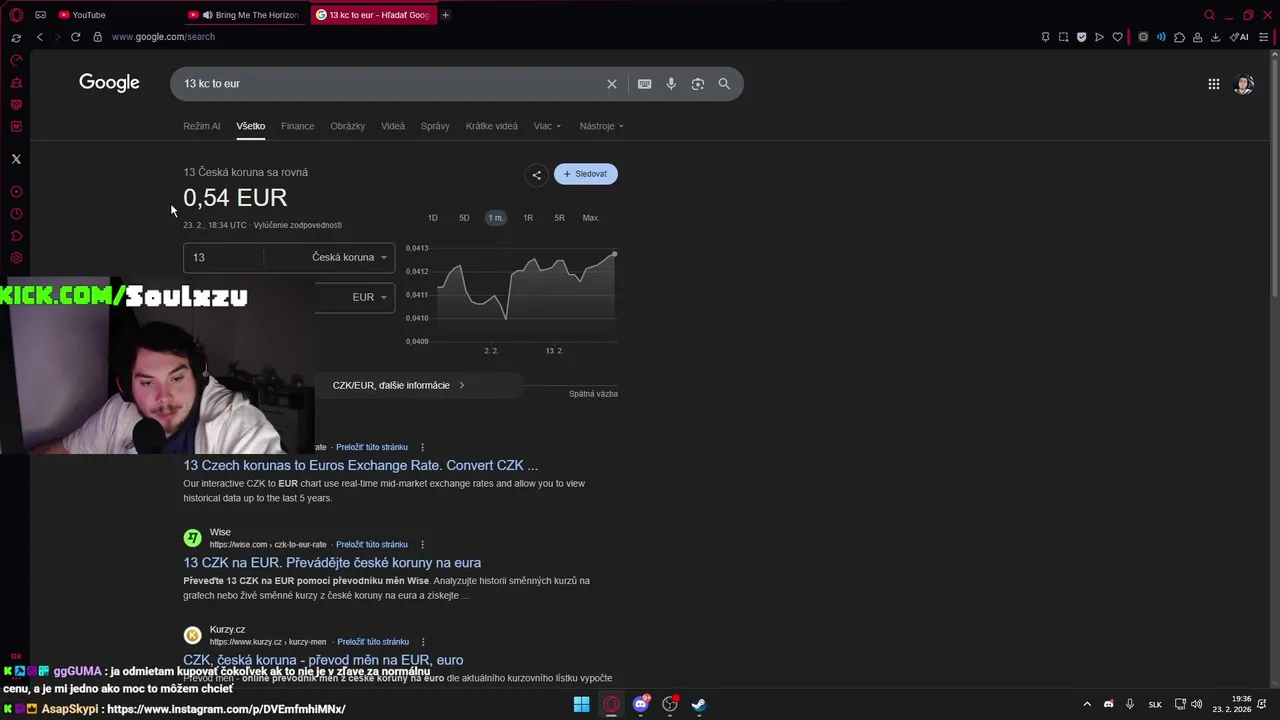Submit search with the magnifier icon
The width and height of the screenshot is (1280, 720).
724,84
